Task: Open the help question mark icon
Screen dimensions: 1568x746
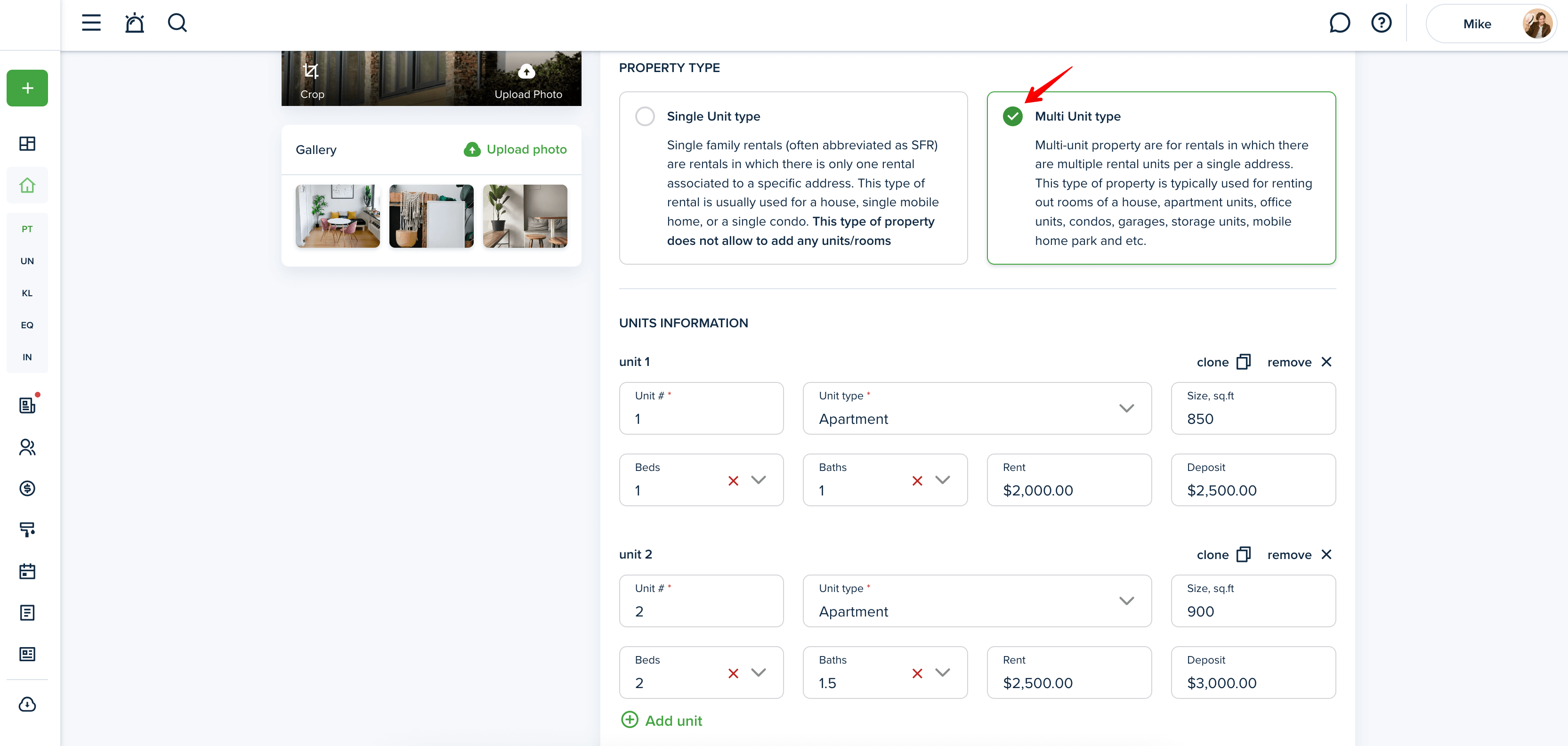Action: tap(1381, 23)
